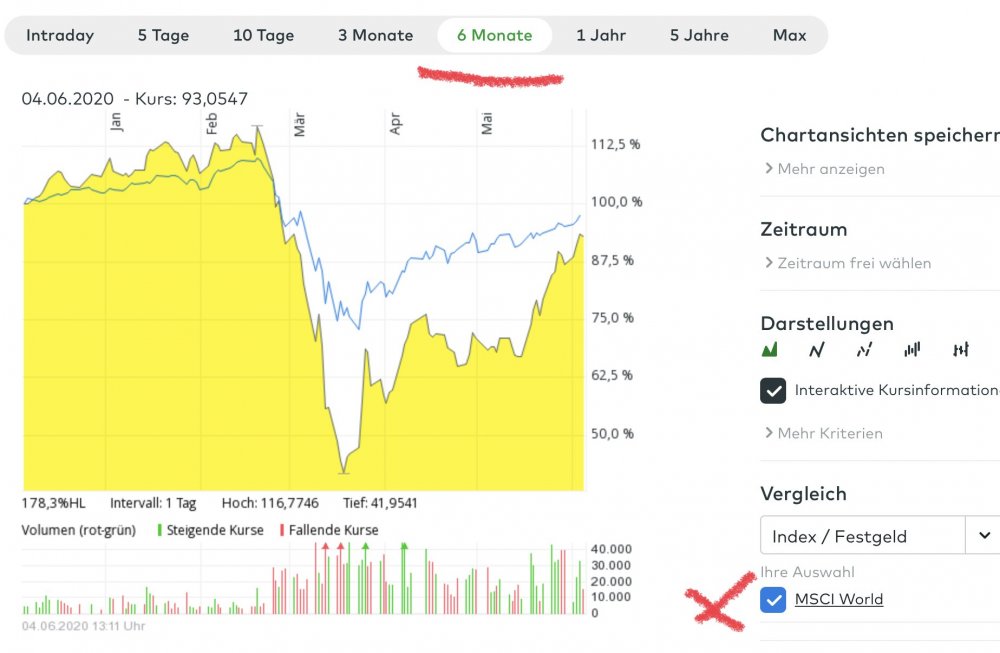The image size is (1000, 653).
Task: Switch to solid line chart icon
Action: (x=817, y=350)
